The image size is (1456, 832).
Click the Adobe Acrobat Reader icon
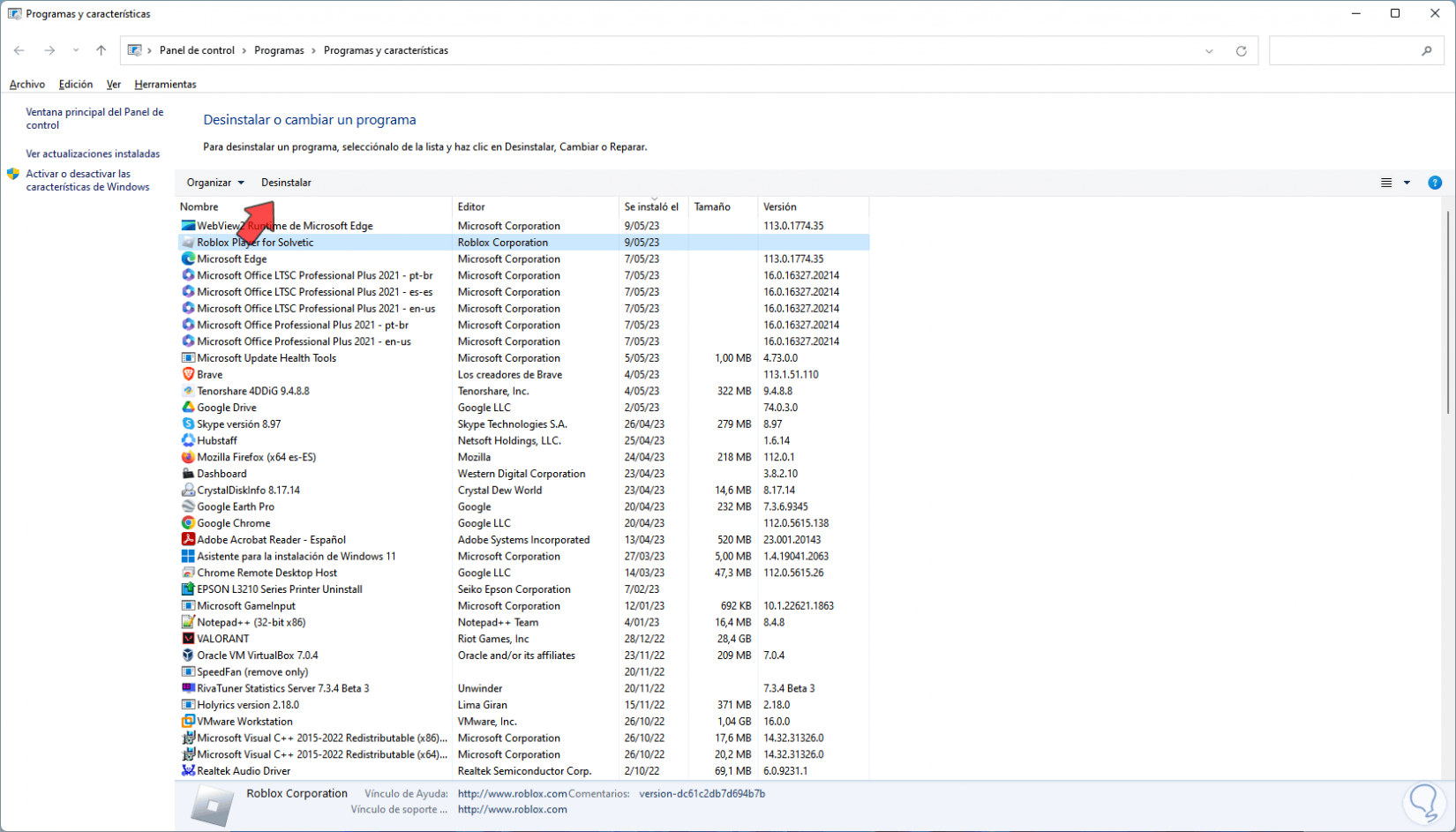[x=188, y=540]
